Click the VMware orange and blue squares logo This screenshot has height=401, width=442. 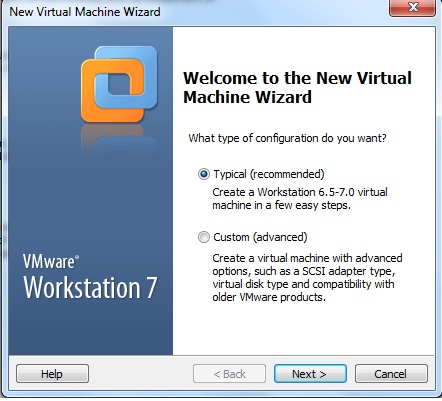click(x=119, y=84)
